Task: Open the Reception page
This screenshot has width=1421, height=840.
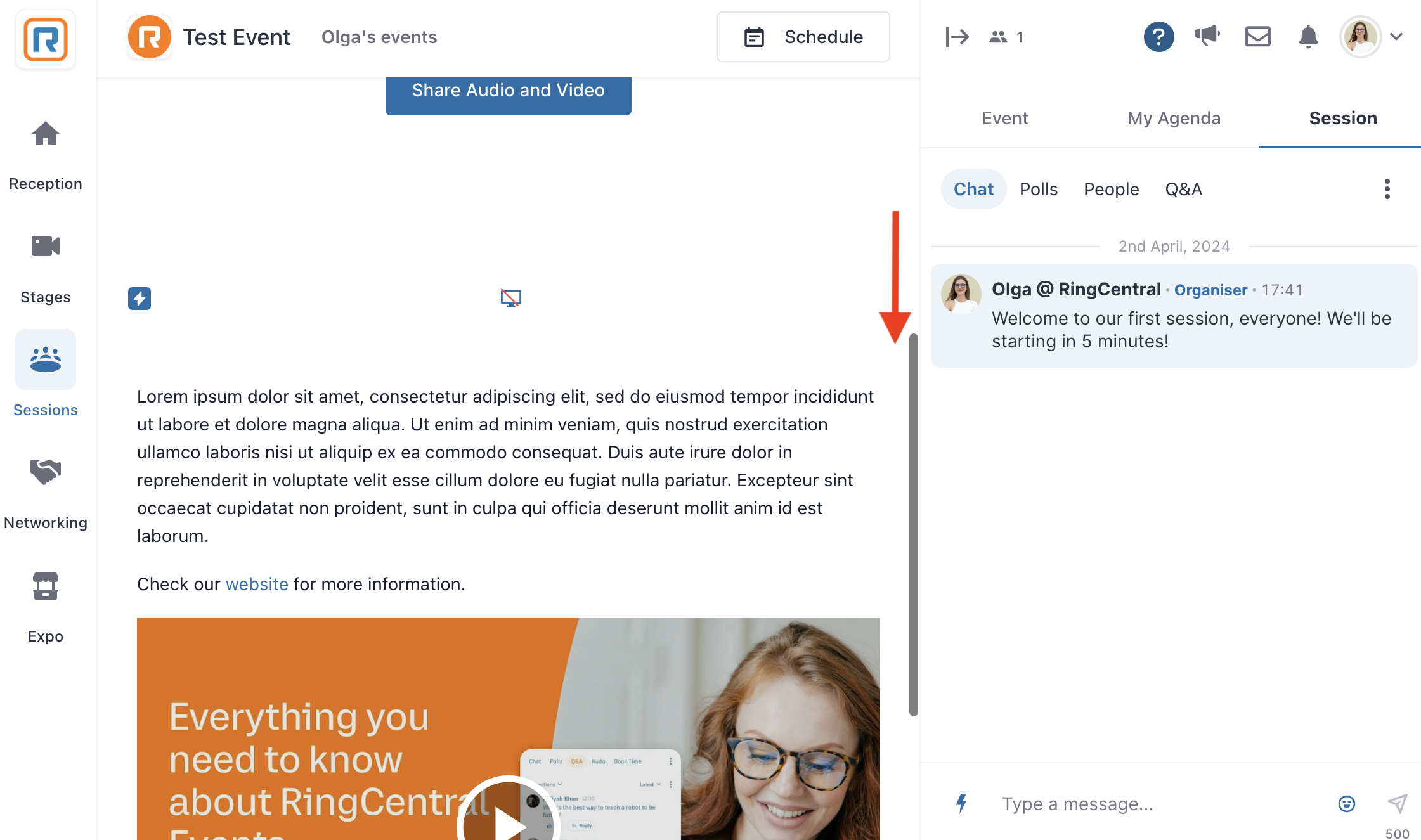Action: pyautogui.click(x=46, y=155)
